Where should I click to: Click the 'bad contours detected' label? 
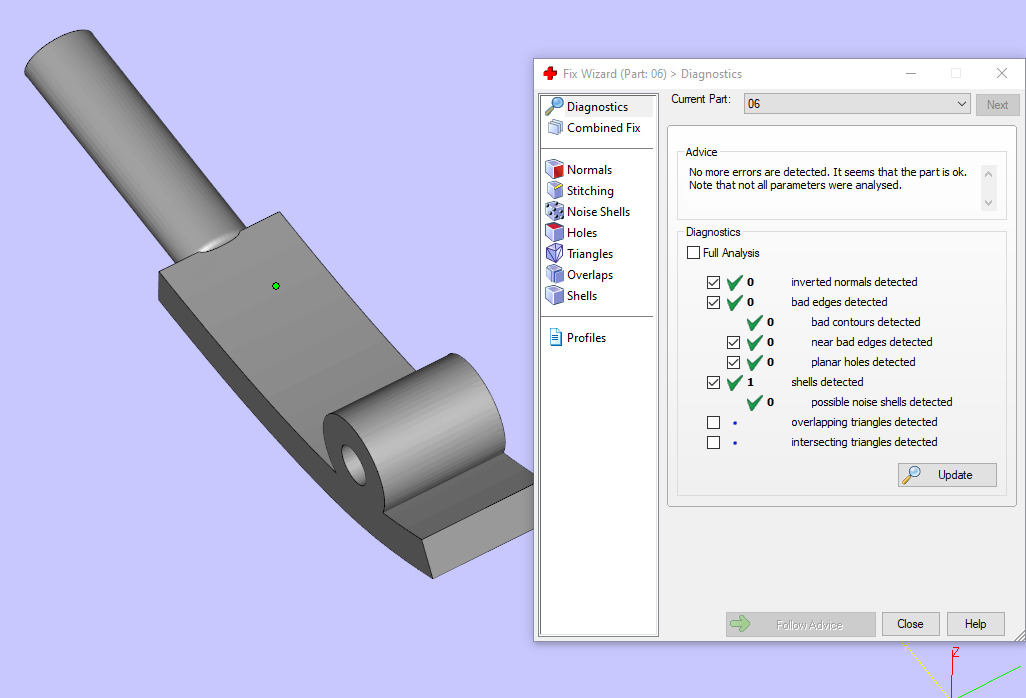coord(865,322)
